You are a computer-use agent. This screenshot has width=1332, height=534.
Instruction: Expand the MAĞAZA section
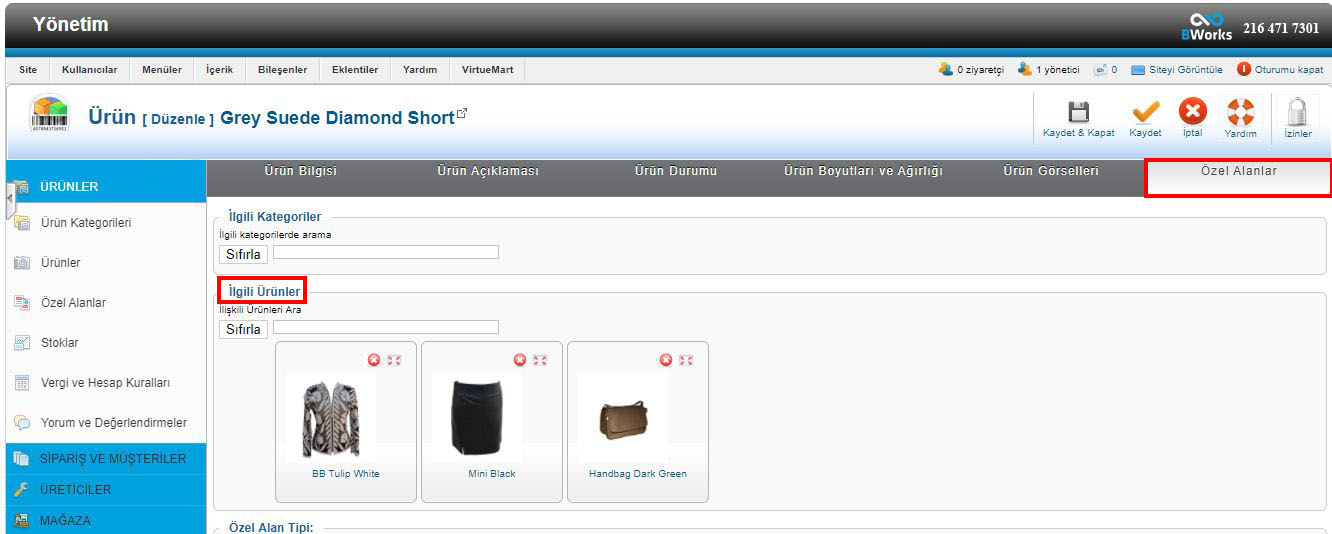pos(106,521)
